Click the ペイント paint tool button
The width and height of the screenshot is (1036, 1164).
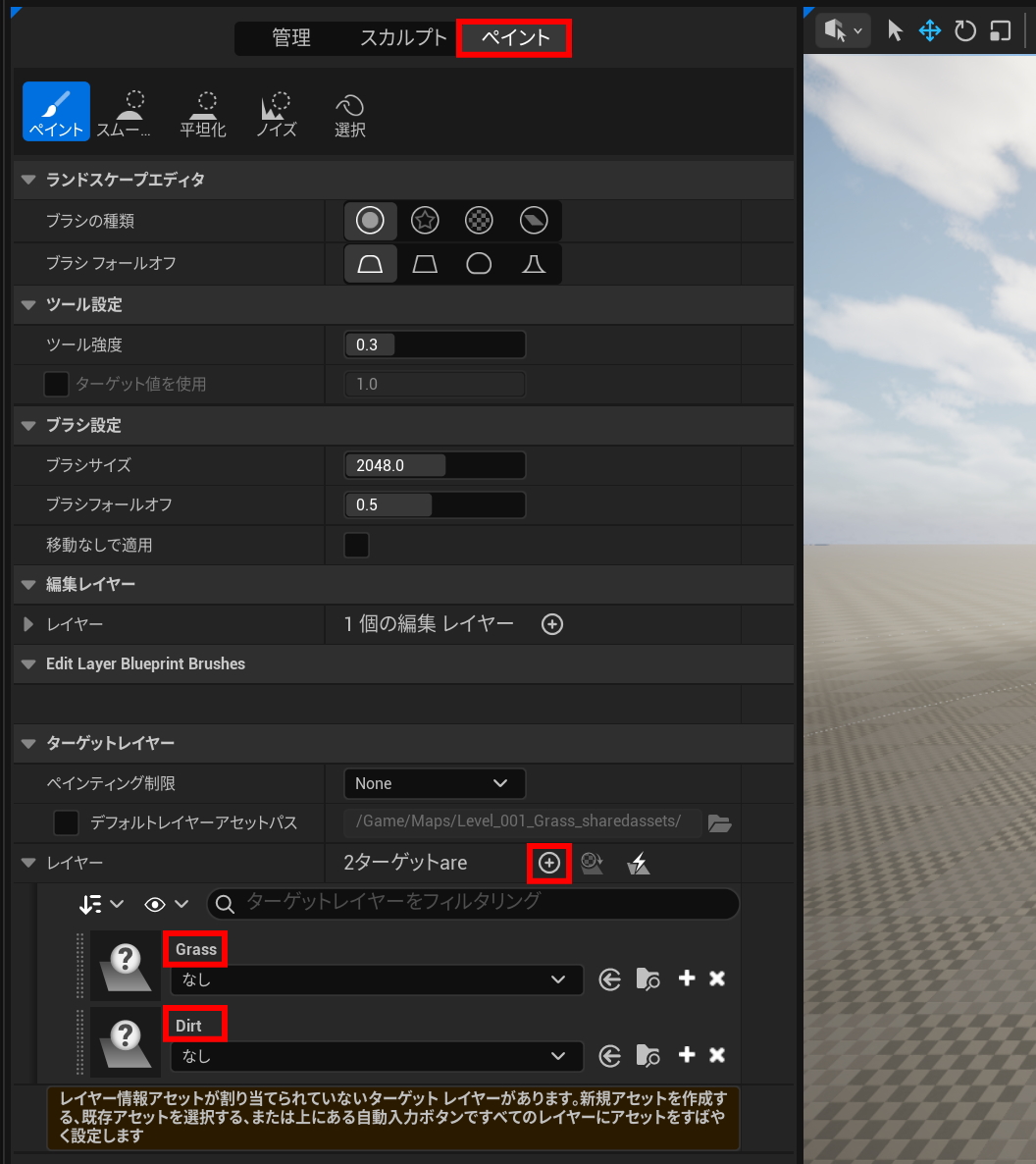coord(56,111)
